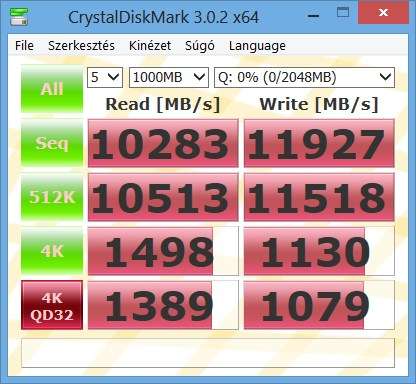This screenshot has width=416, height=384.
Task: Run all benchmarks with the All button
Action: click(x=52, y=89)
